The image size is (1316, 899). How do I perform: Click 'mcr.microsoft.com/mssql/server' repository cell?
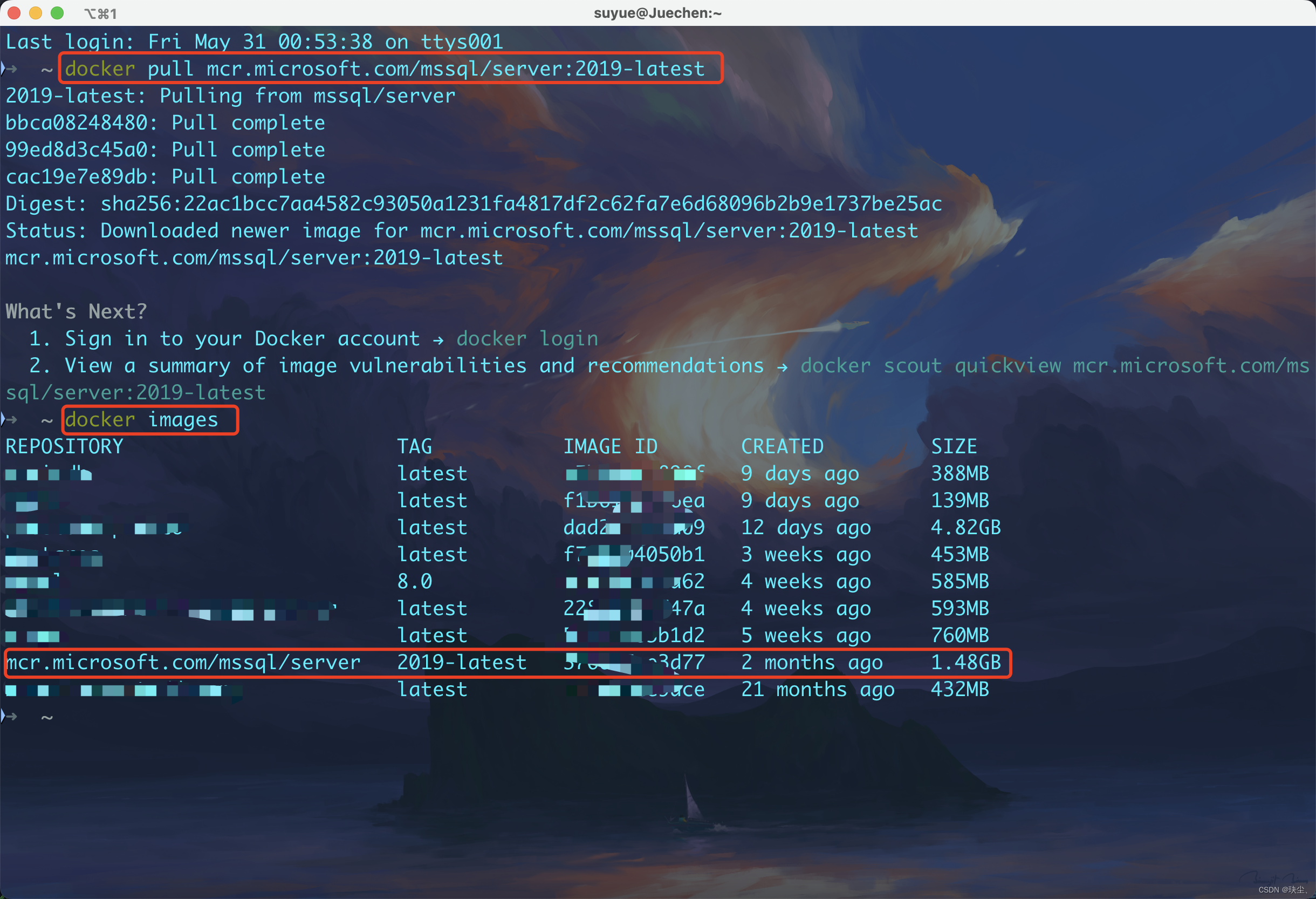[183, 662]
